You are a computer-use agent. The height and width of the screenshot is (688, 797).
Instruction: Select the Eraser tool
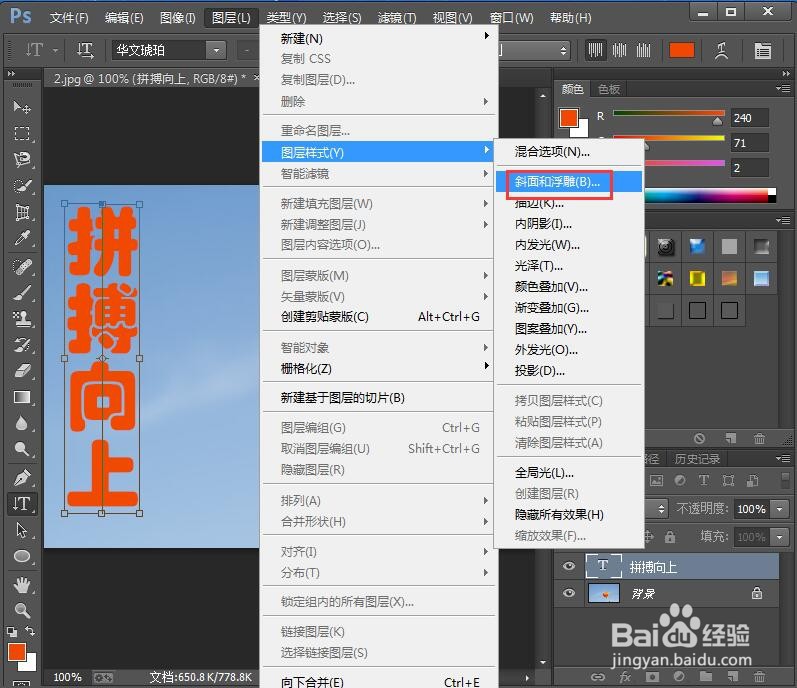point(21,371)
